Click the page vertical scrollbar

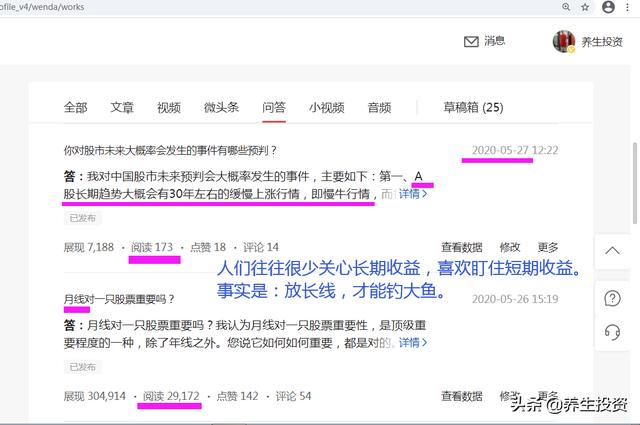tap(635, 183)
